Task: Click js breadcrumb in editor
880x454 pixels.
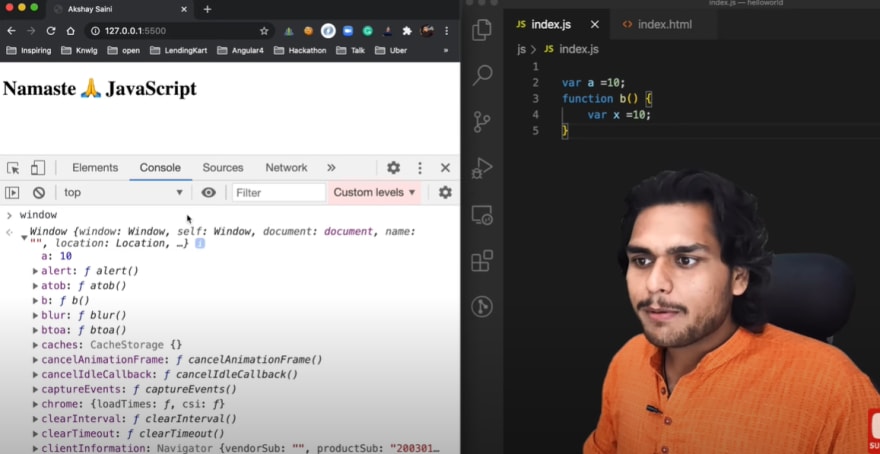Action: (x=521, y=49)
